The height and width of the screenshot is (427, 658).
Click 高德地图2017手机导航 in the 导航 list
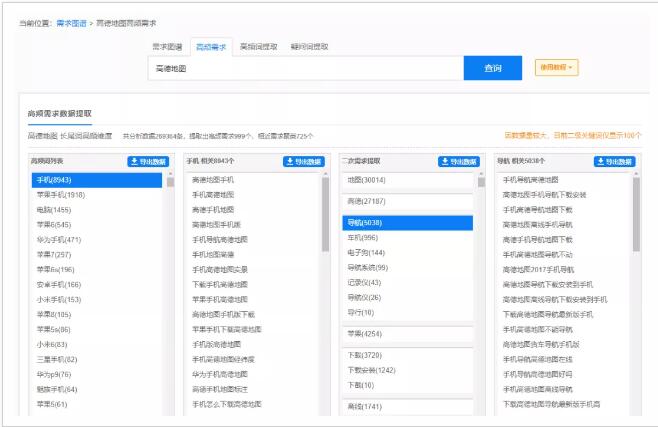point(538,270)
